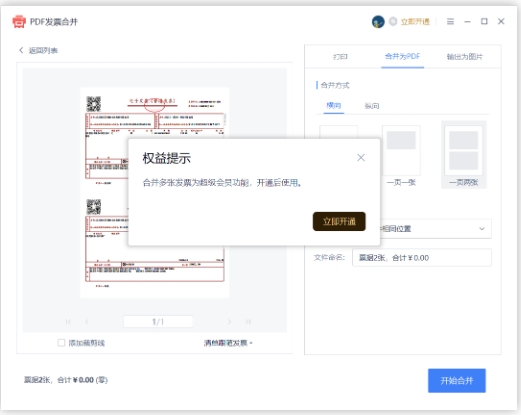Click the 返回列表 back arrow

(21, 50)
